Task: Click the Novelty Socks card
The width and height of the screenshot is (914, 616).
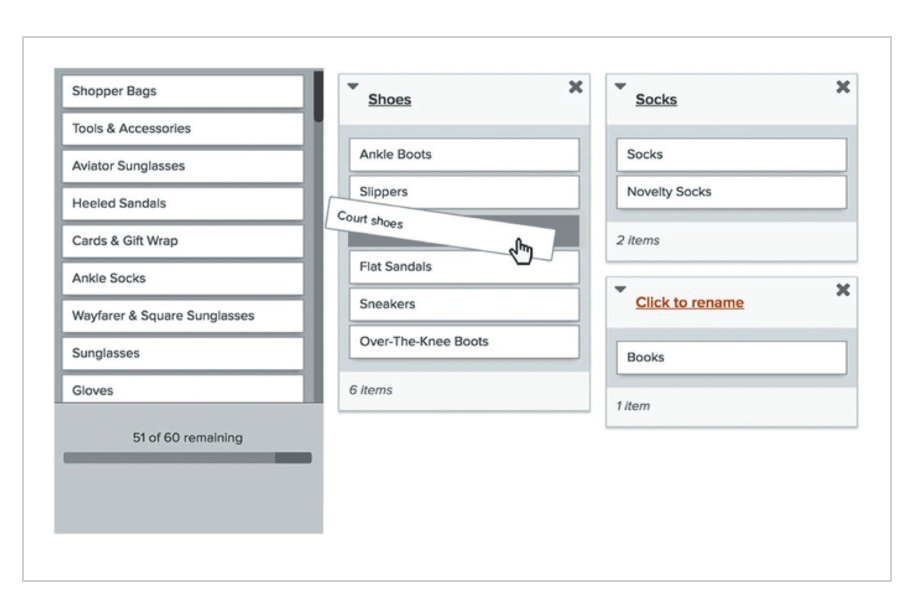Action: (x=732, y=192)
